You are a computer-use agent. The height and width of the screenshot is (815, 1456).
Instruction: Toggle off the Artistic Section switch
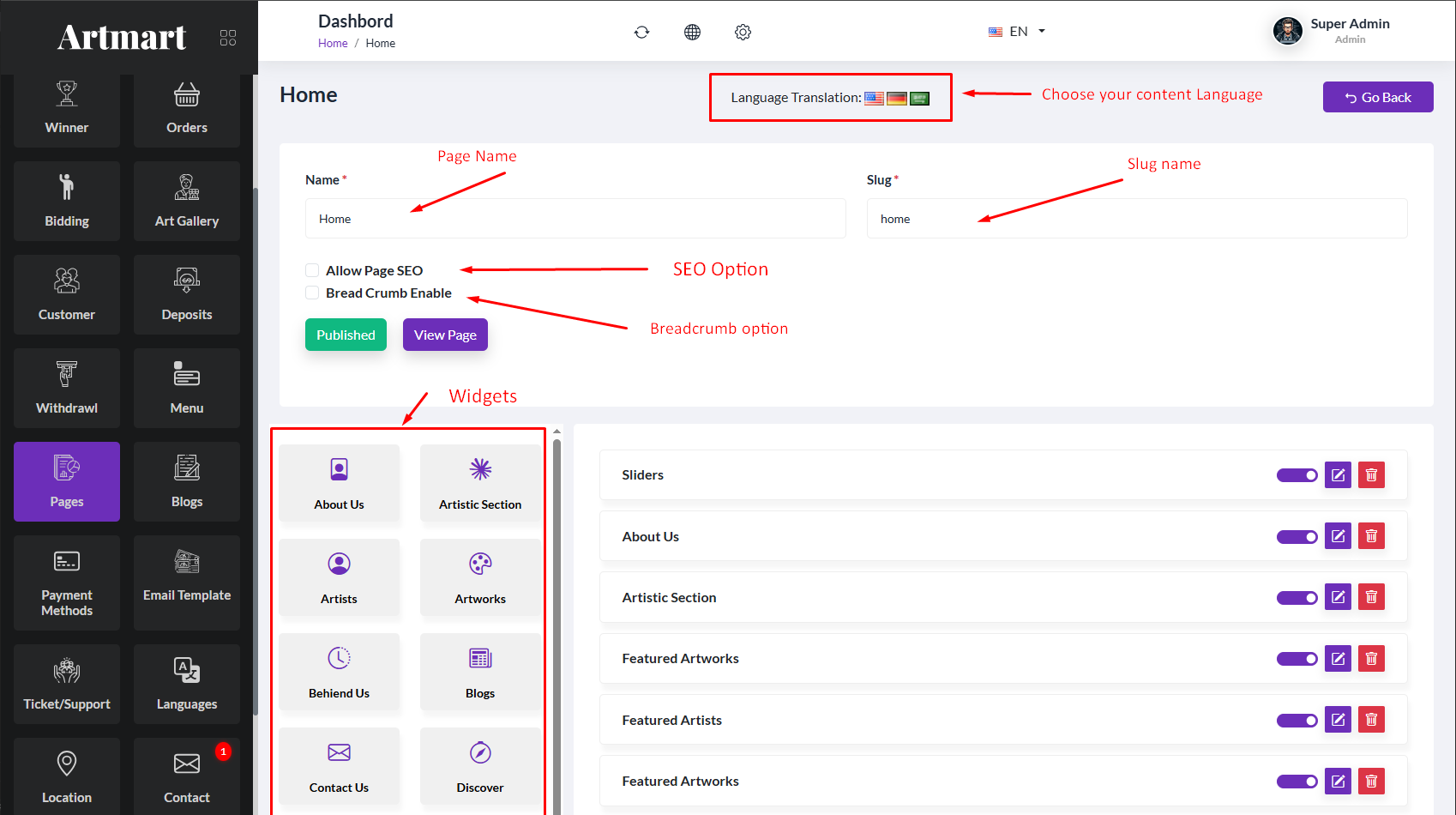point(1297,598)
